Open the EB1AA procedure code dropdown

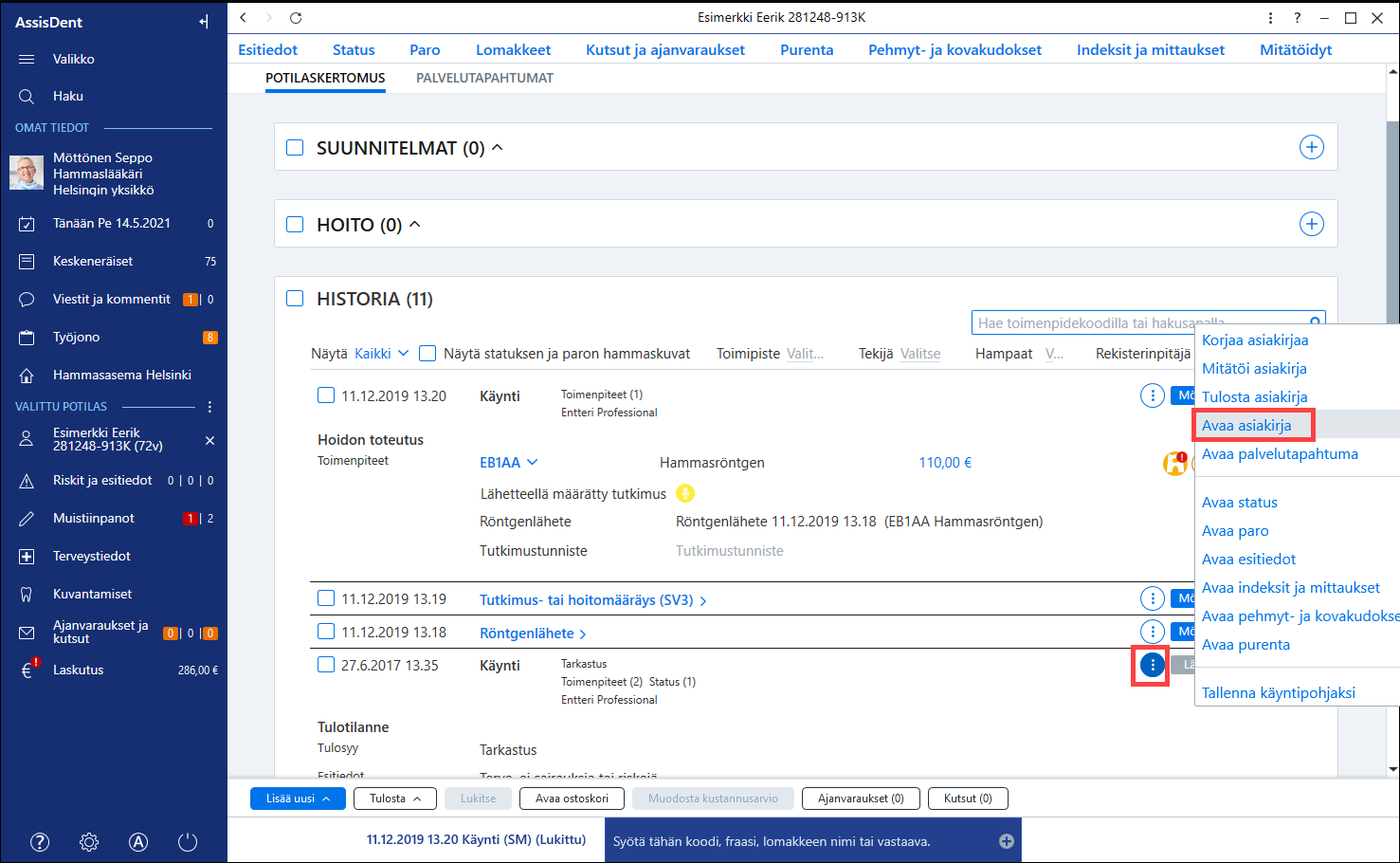coord(509,463)
